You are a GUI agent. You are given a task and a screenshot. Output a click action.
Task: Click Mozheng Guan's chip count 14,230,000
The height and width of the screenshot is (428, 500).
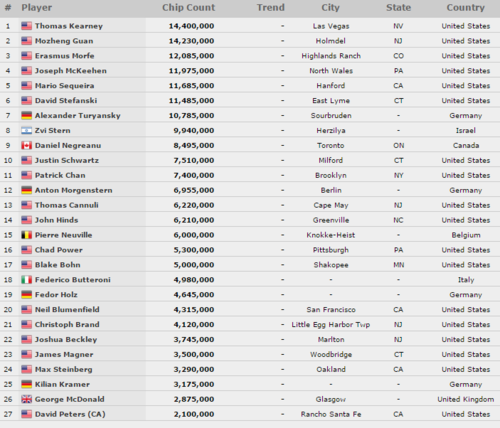click(x=191, y=41)
